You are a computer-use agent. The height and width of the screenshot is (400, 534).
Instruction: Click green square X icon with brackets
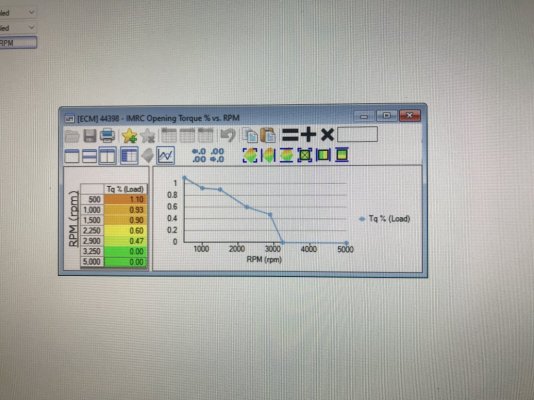(304, 155)
